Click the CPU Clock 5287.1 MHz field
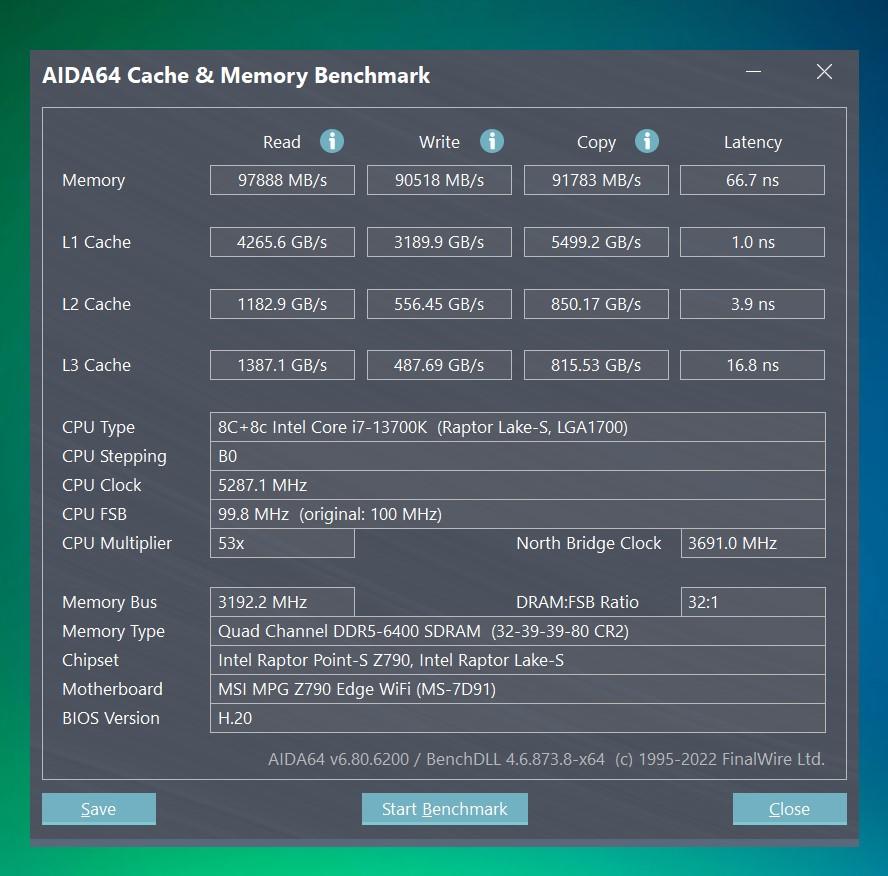The image size is (888, 876). [518, 485]
